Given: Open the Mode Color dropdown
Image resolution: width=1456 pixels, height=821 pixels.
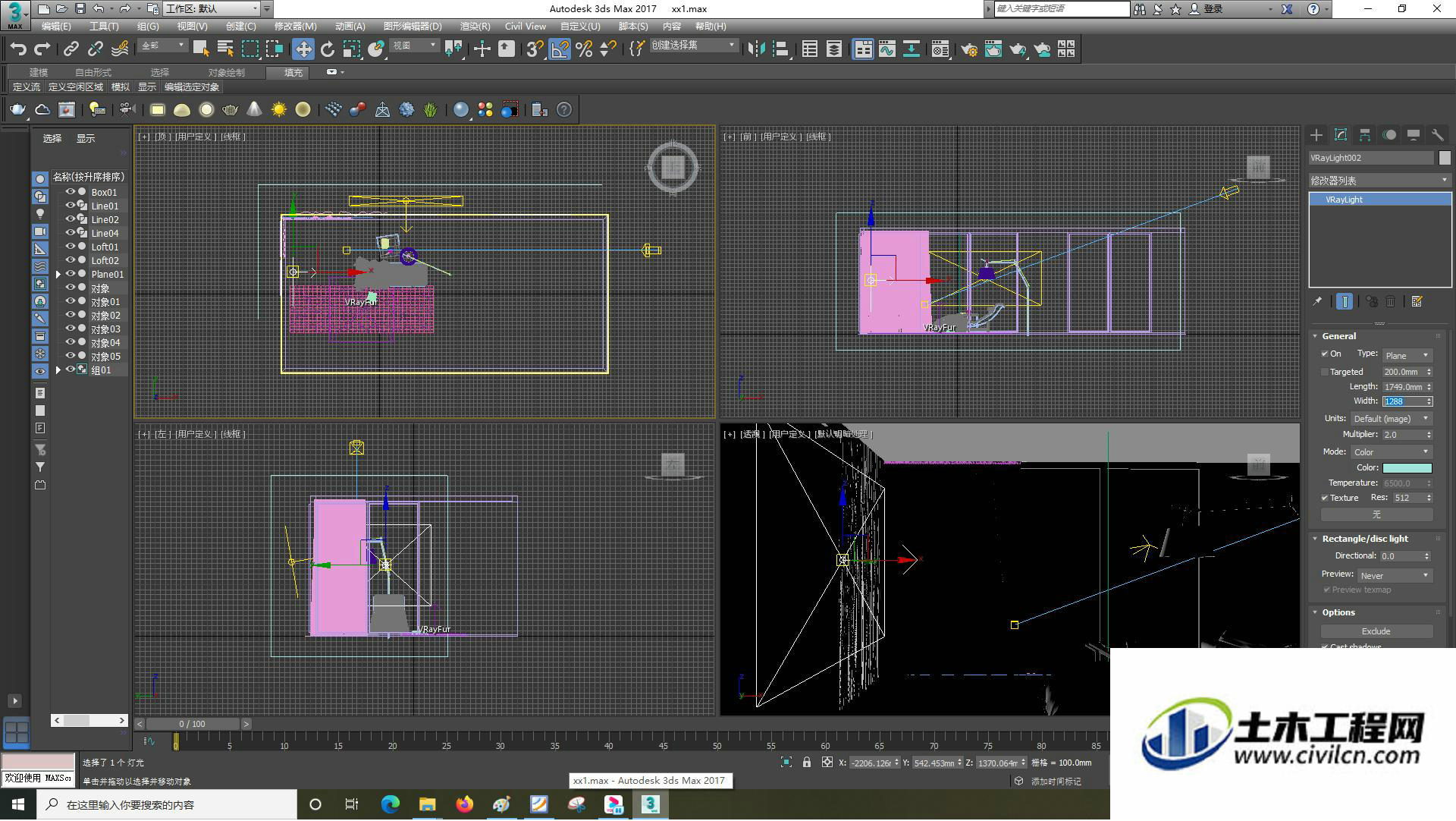Looking at the screenshot, I should (1391, 452).
